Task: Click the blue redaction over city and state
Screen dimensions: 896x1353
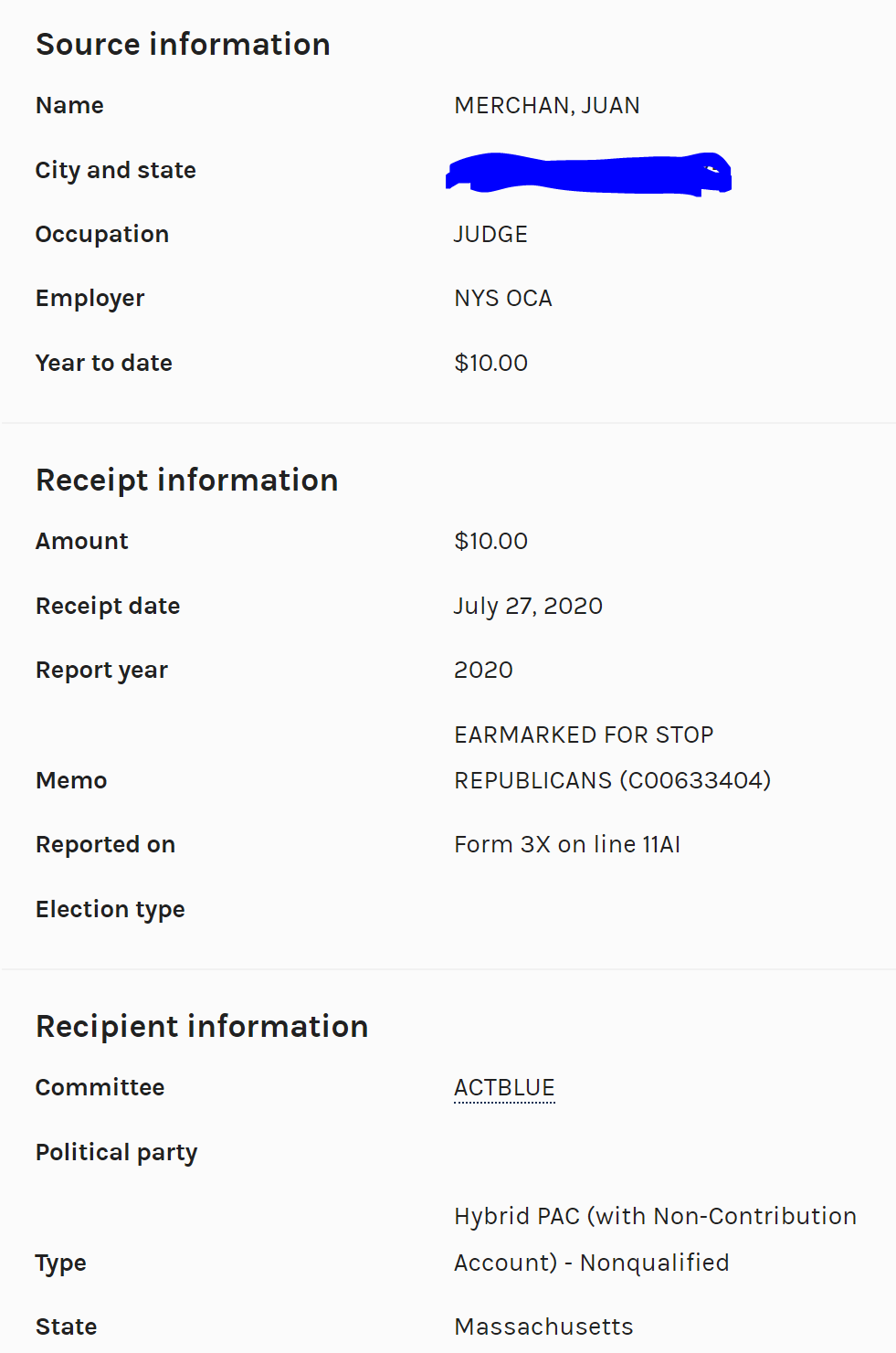Action: 588,174
